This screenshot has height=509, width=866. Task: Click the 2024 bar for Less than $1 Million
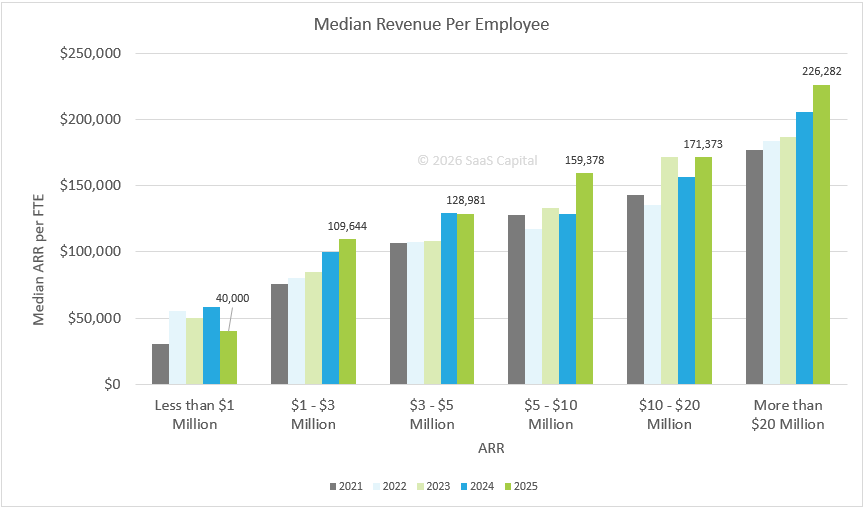(212, 346)
